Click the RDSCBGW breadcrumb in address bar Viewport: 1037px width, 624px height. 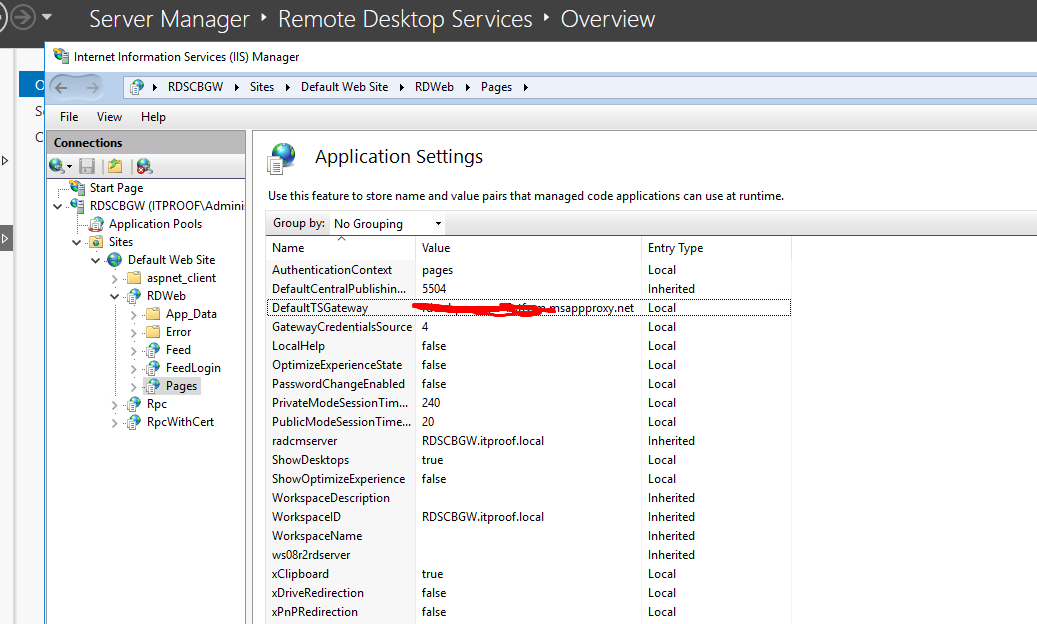tap(195, 87)
